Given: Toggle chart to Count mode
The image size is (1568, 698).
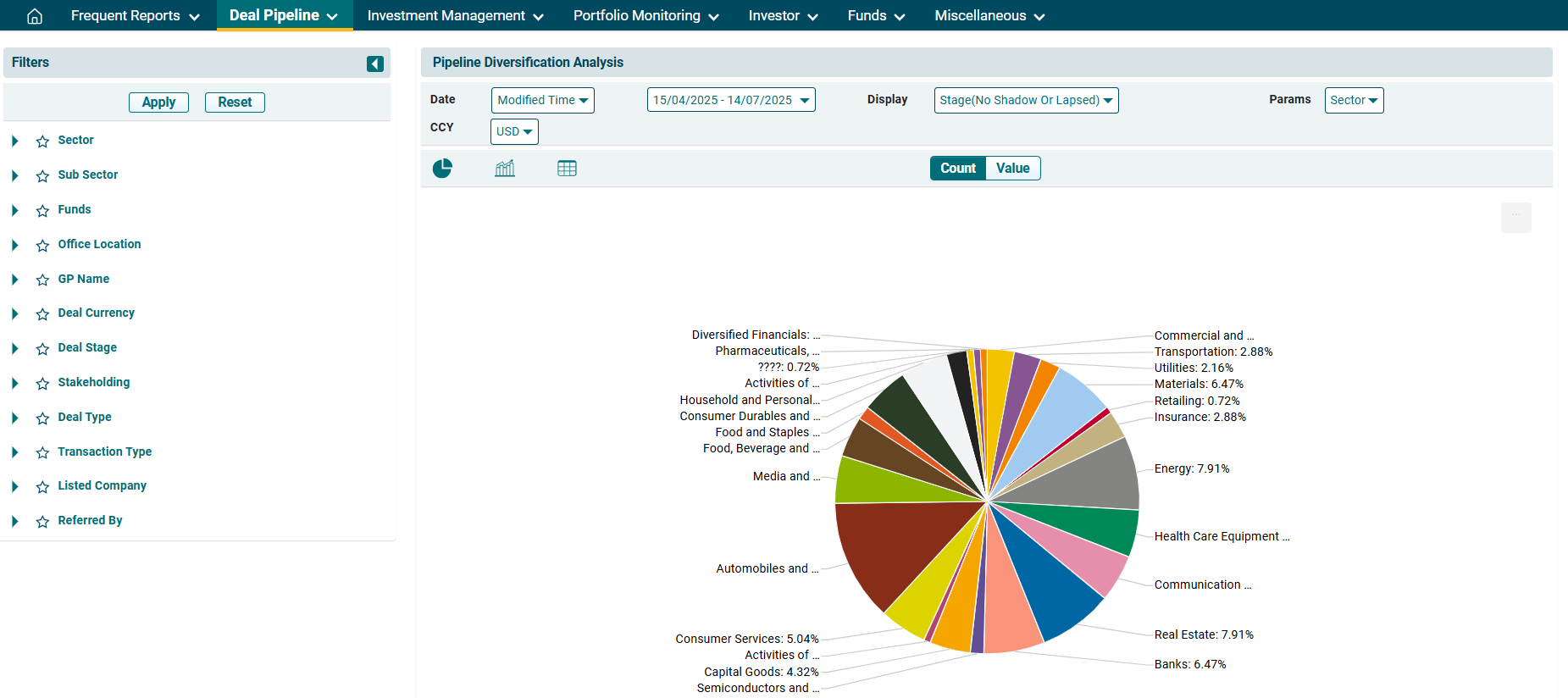Looking at the screenshot, I should point(957,169).
